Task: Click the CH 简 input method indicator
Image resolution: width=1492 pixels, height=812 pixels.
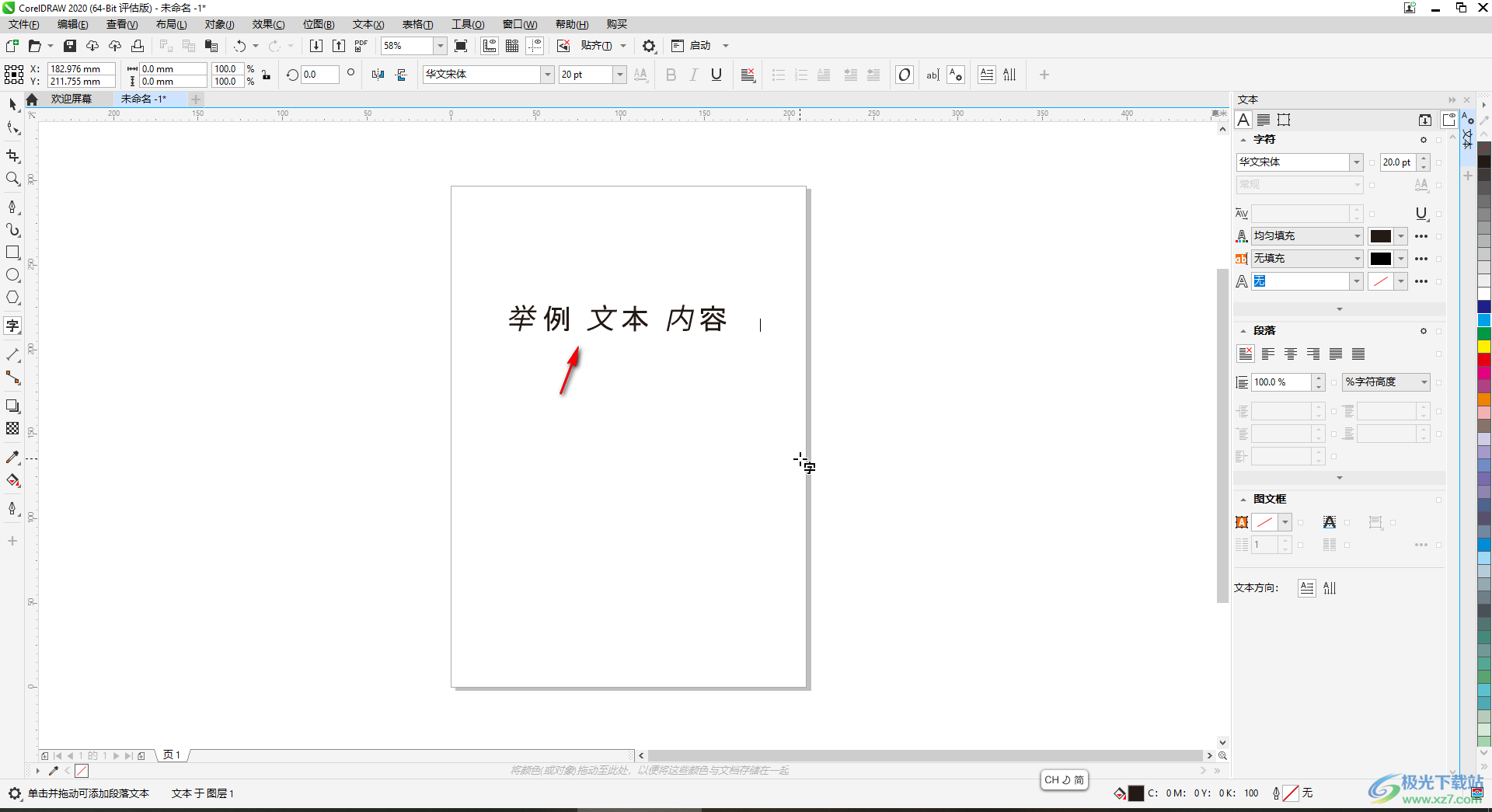Action: 1064,779
